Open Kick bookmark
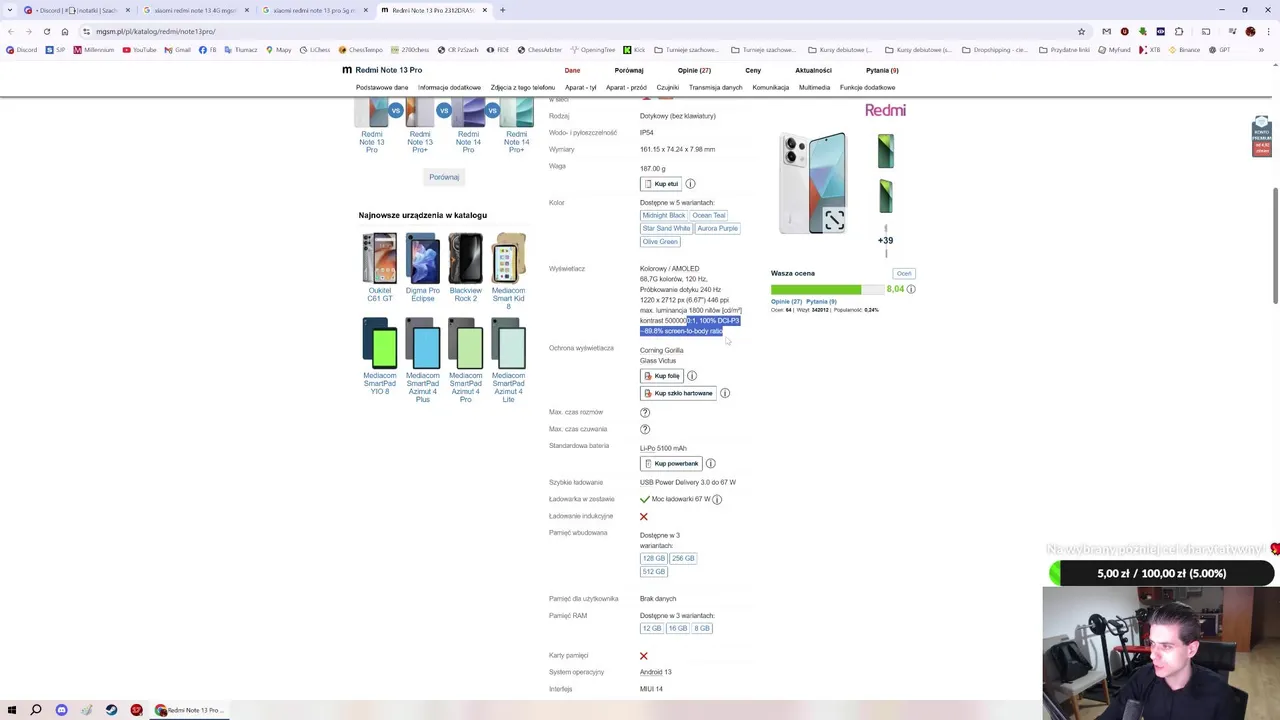This screenshot has height=720, width=1280. point(634,50)
